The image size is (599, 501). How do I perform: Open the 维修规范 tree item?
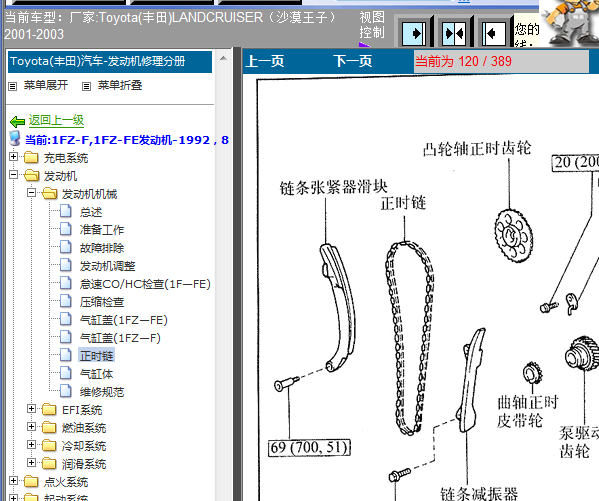coord(102,392)
